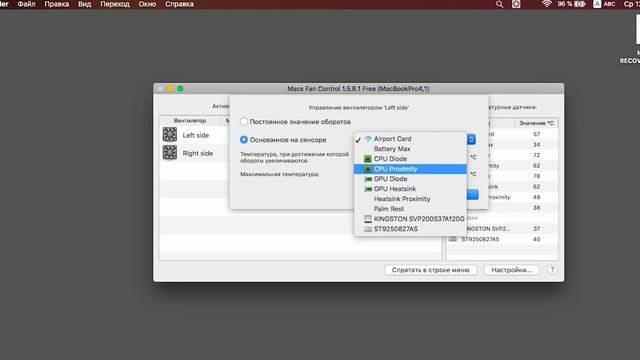Click Wi-Fi icon beside Airport Card

click(x=368, y=139)
